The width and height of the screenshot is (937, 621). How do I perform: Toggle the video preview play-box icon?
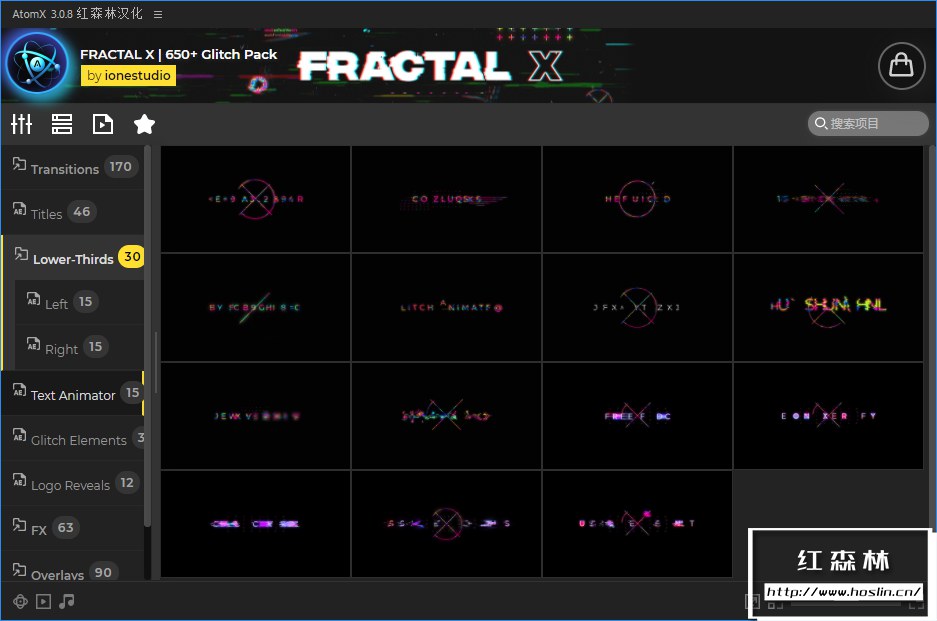tap(43, 601)
